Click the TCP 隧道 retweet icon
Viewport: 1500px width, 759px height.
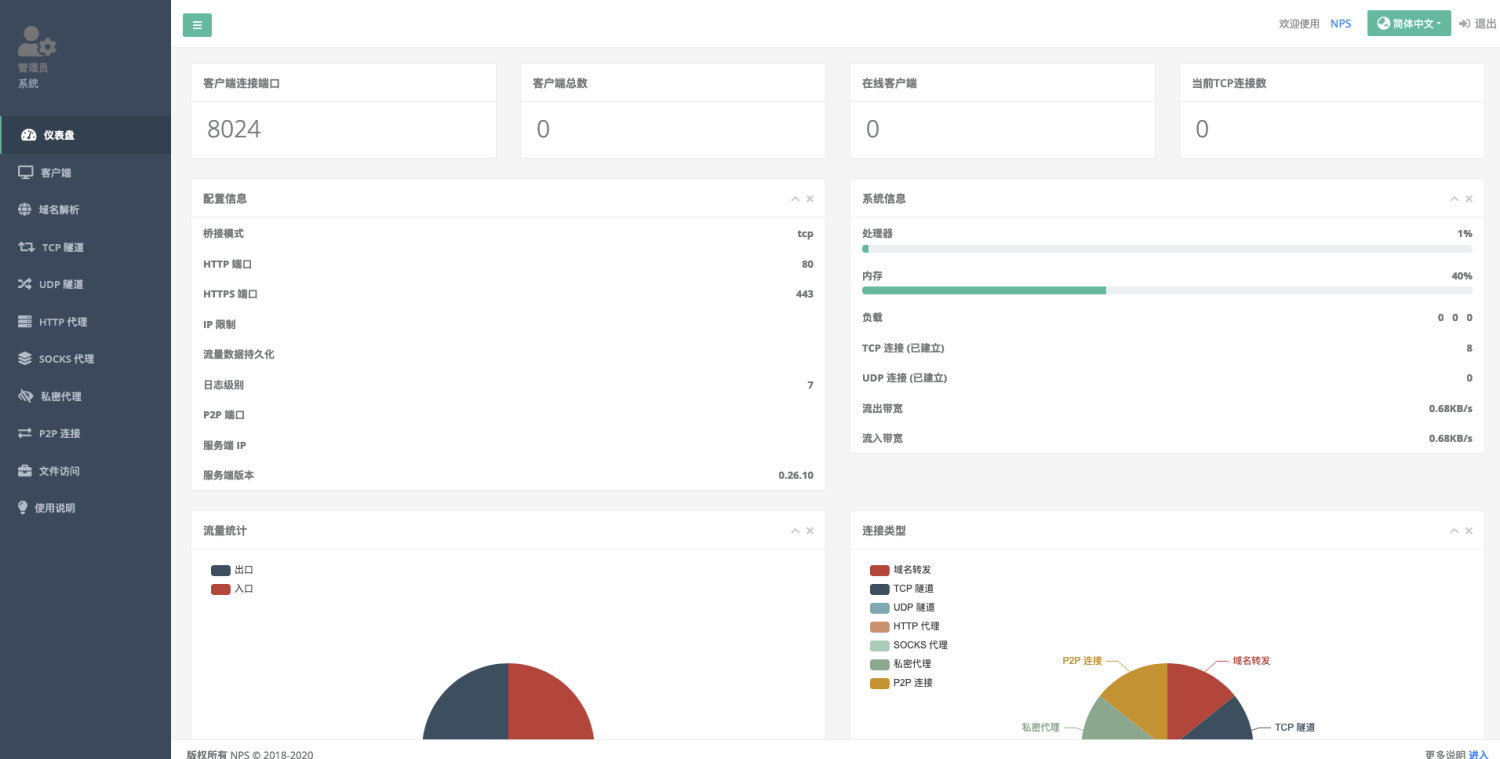[26, 247]
